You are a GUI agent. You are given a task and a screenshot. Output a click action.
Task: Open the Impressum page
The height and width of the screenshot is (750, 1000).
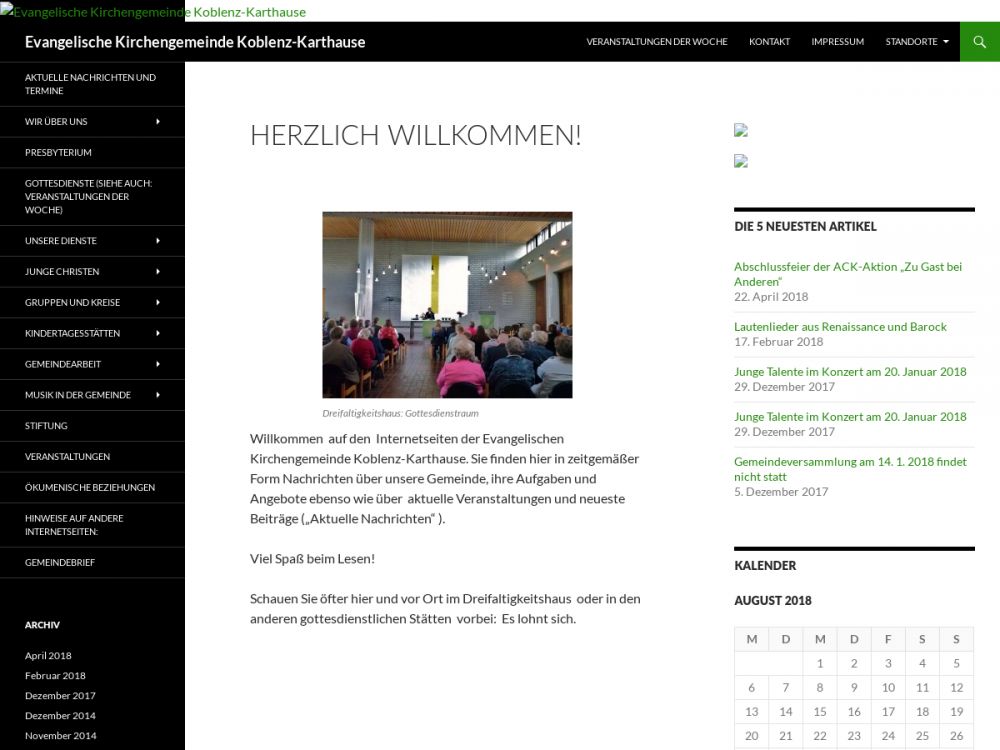coord(837,42)
